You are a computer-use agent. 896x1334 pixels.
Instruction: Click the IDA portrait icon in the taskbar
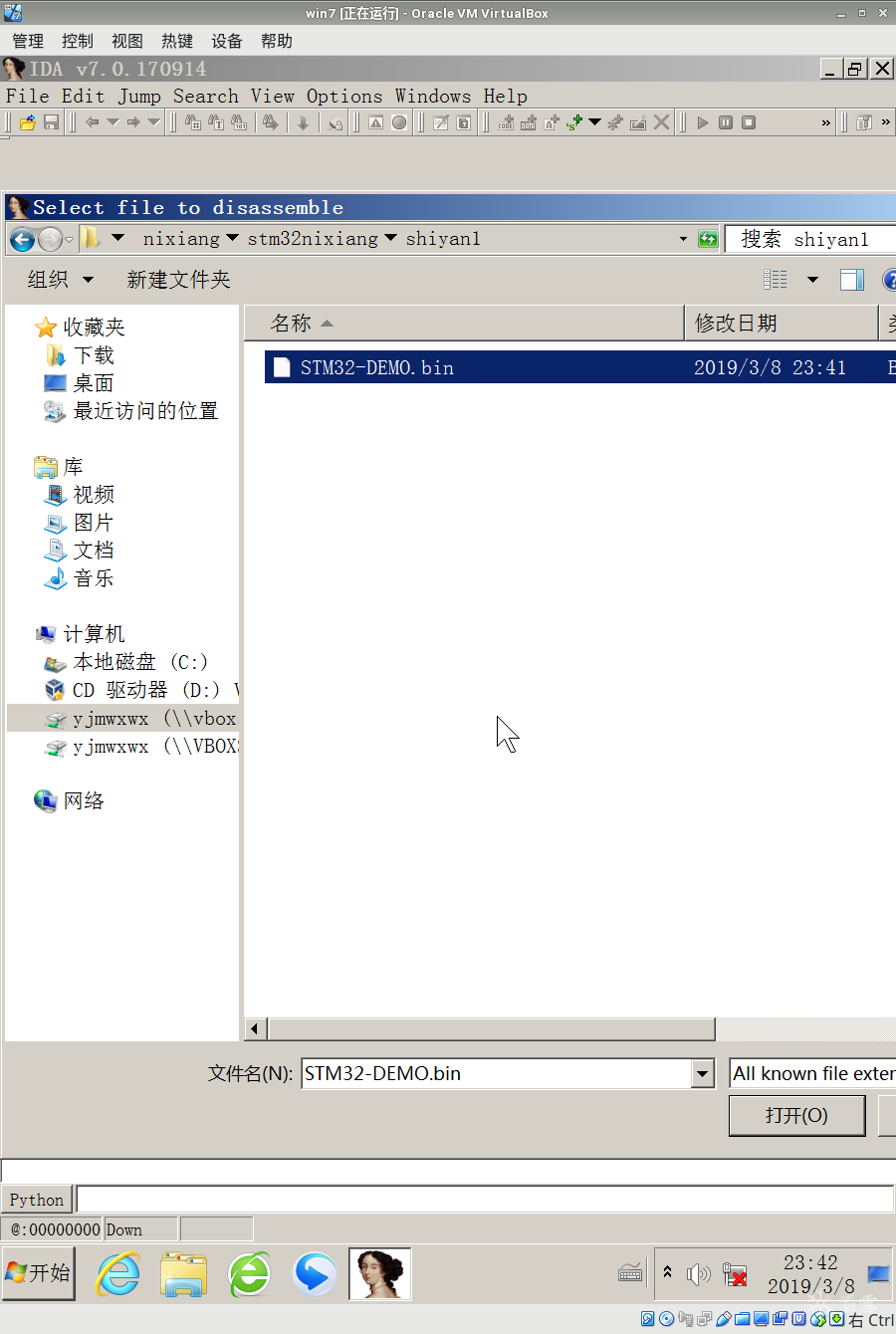380,1273
